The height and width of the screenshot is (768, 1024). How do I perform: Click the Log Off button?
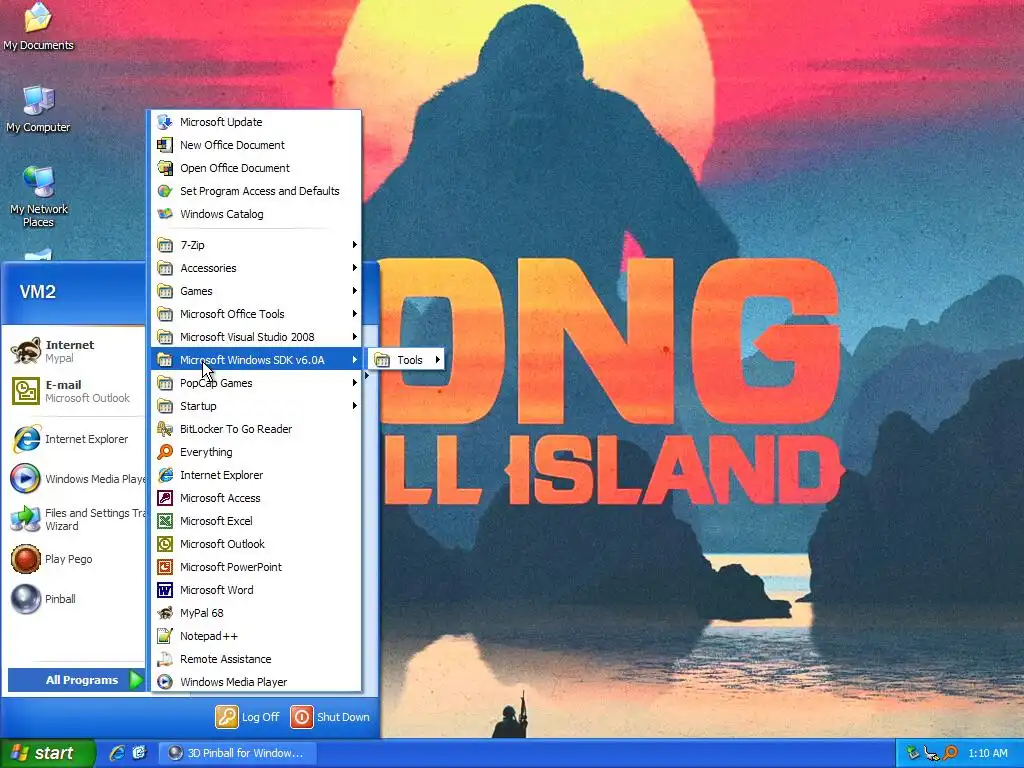[x=248, y=717]
